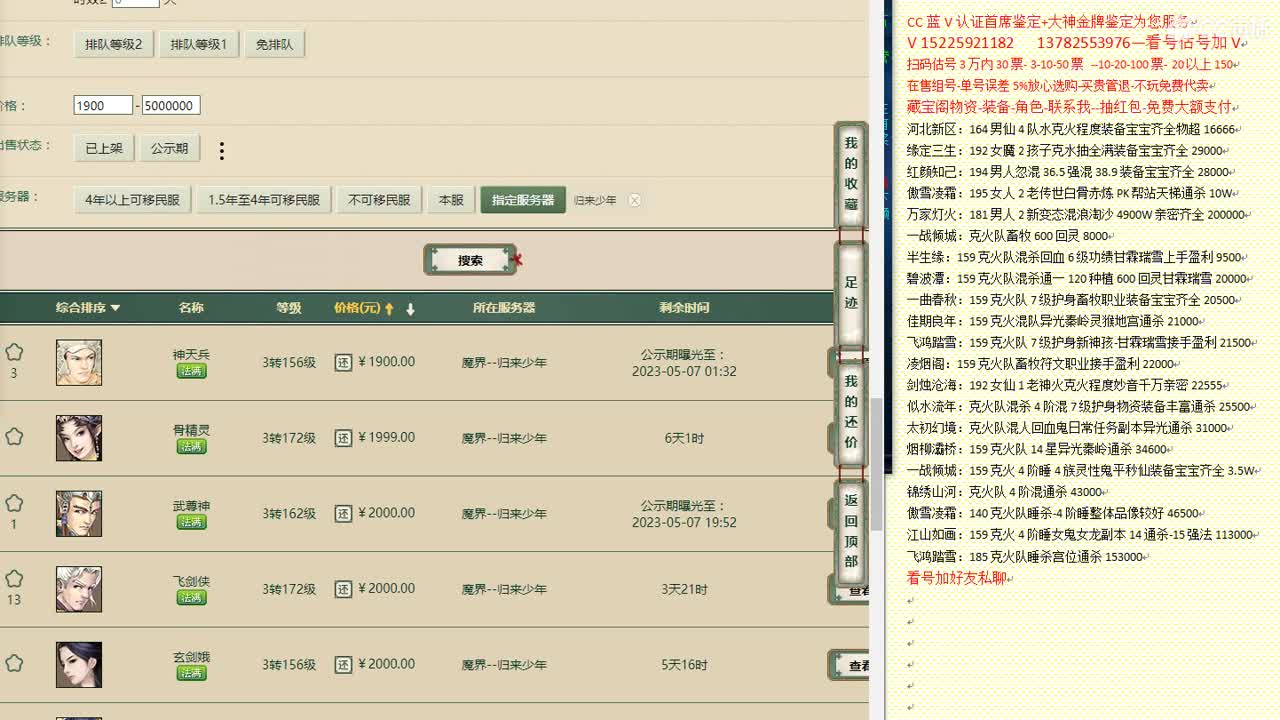Select 指定服务器 filter option
The height and width of the screenshot is (720, 1280).
pos(522,200)
